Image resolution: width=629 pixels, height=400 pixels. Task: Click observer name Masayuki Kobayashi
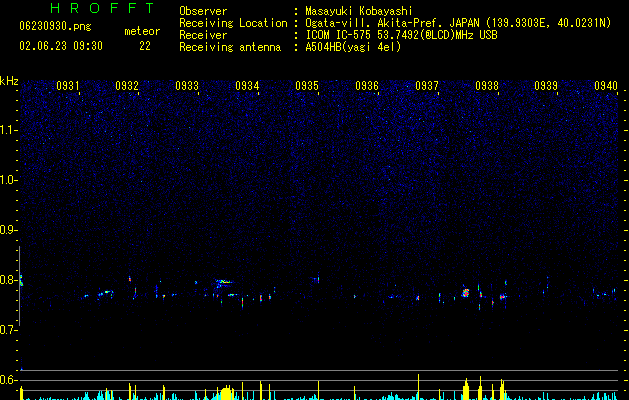point(359,11)
